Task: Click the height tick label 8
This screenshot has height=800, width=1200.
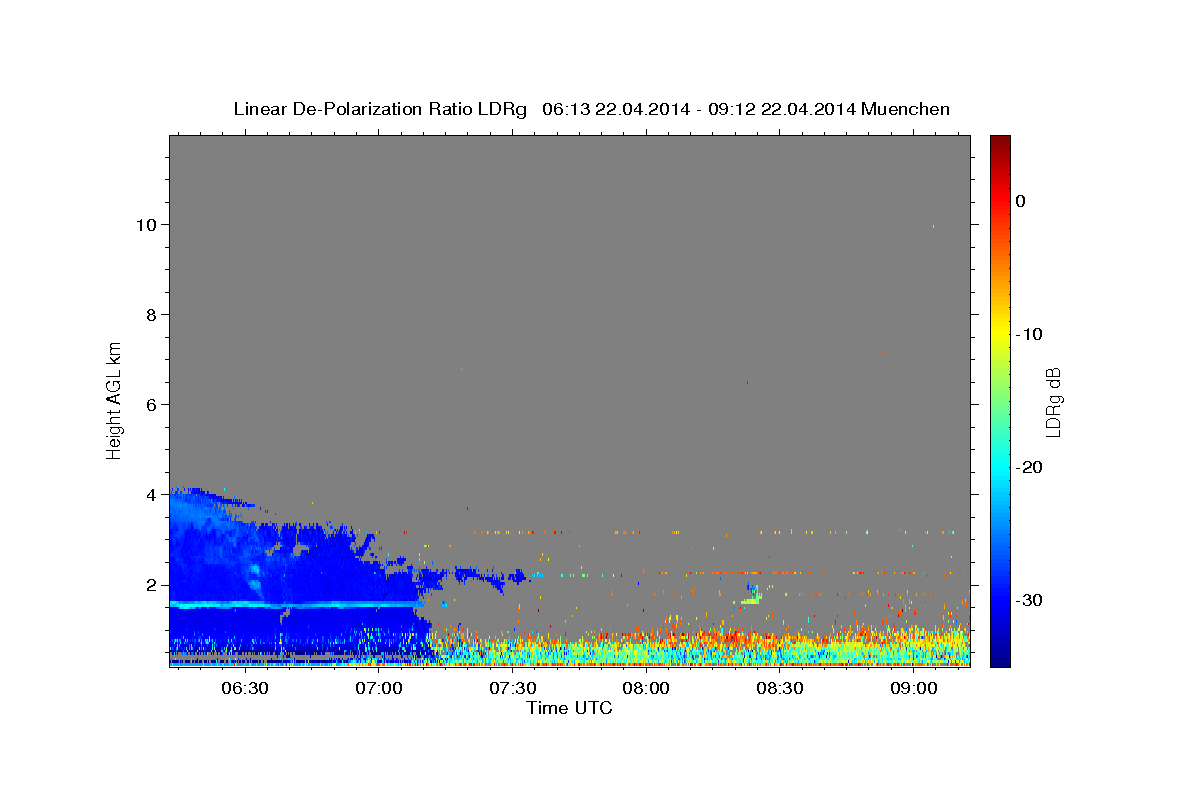Action: click(151, 315)
